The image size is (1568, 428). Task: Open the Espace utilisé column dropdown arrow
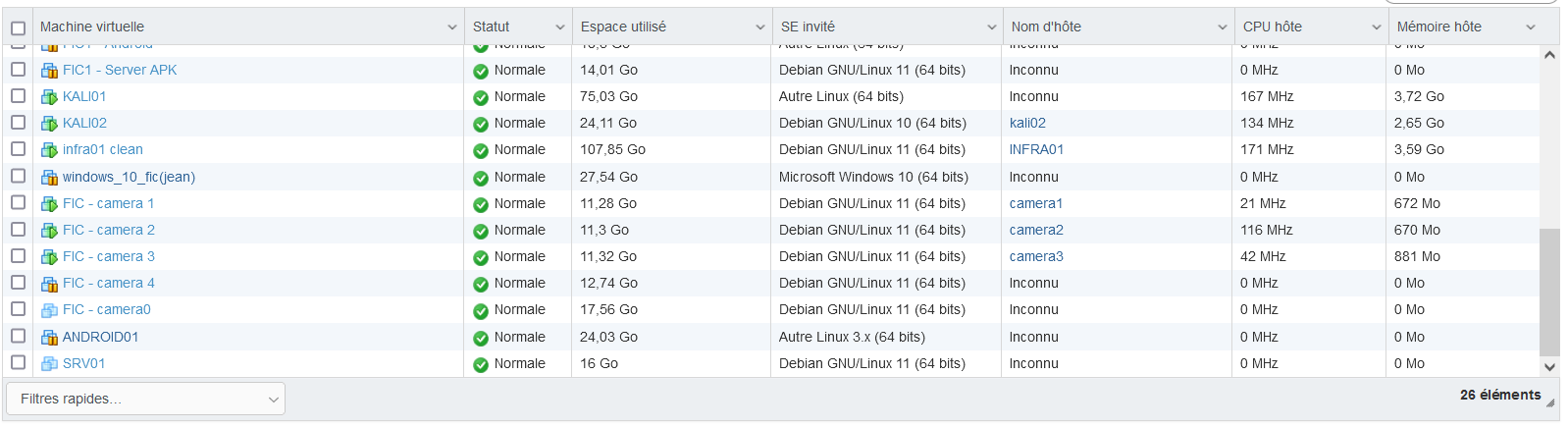[759, 27]
